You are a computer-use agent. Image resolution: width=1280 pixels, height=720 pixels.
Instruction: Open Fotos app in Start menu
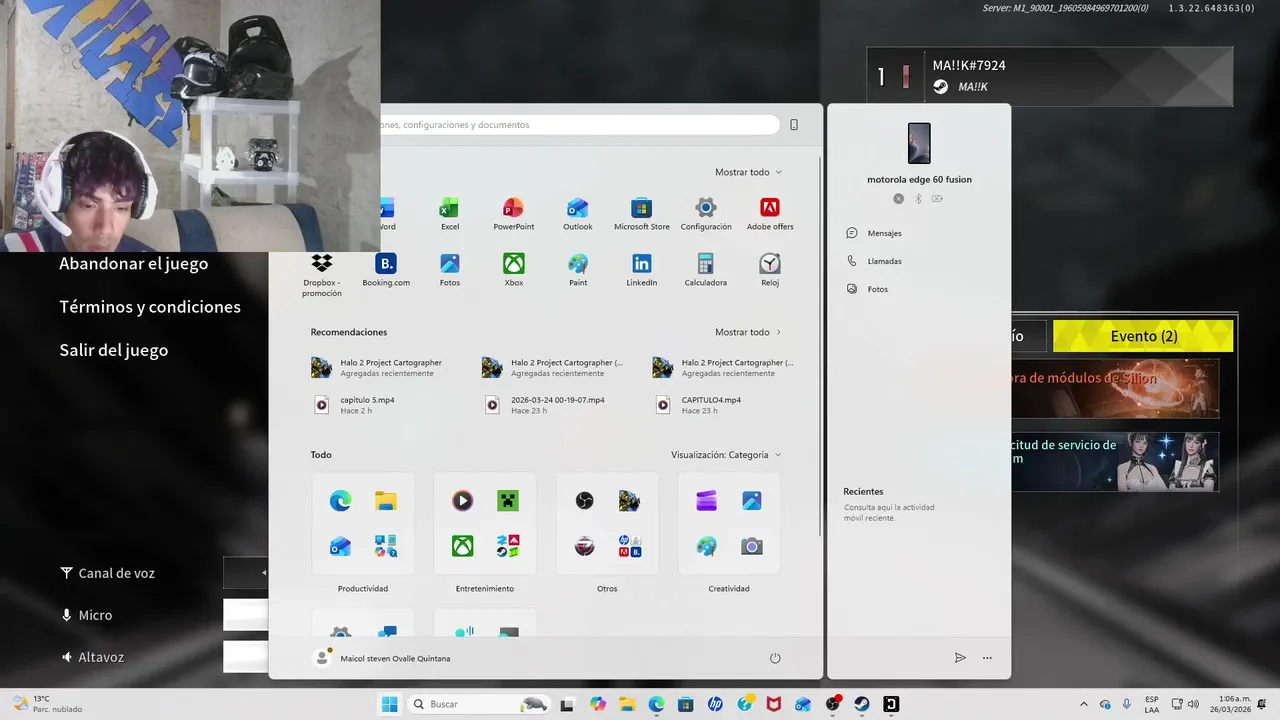tap(450, 264)
